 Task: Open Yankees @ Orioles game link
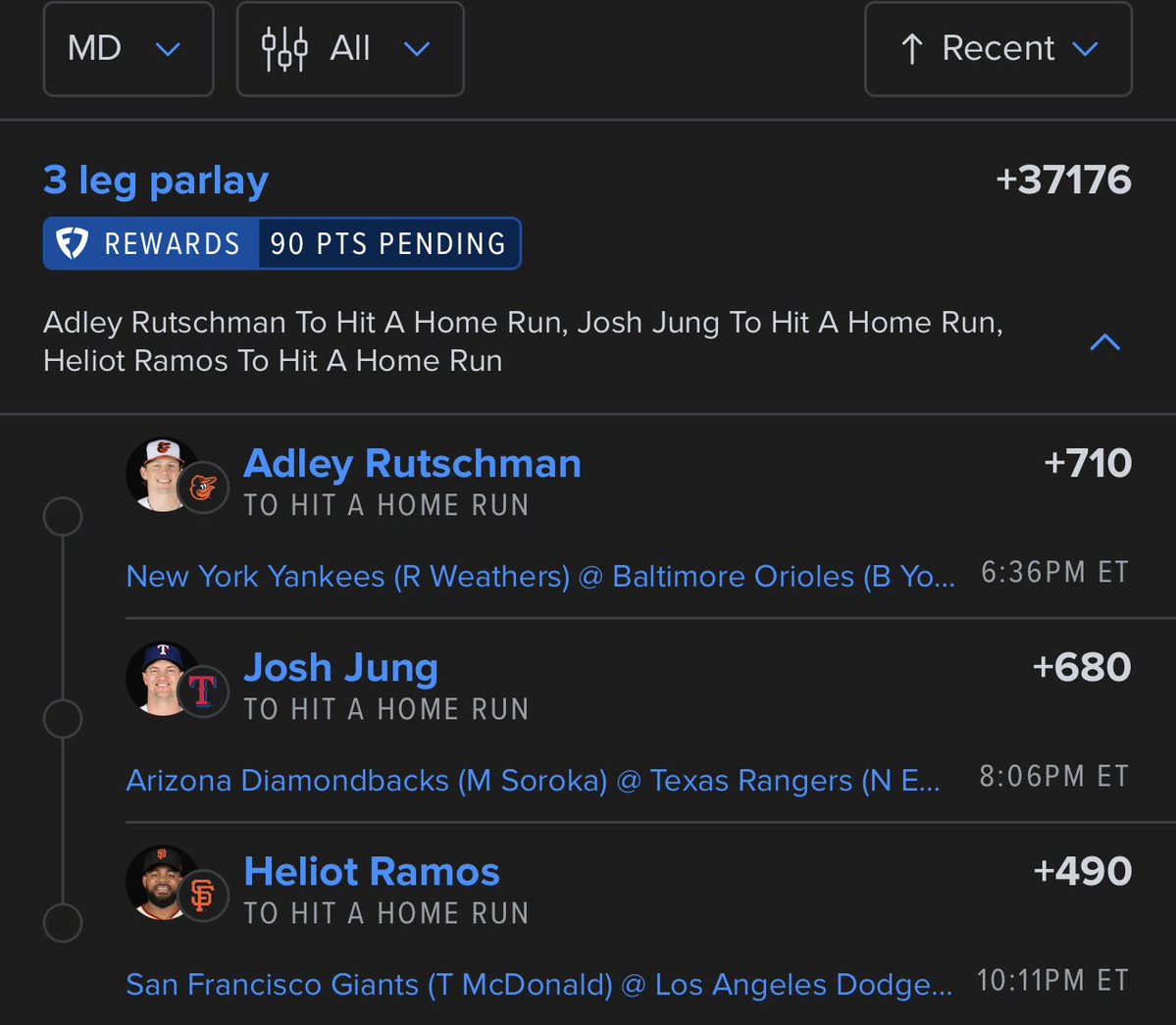pos(540,577)
